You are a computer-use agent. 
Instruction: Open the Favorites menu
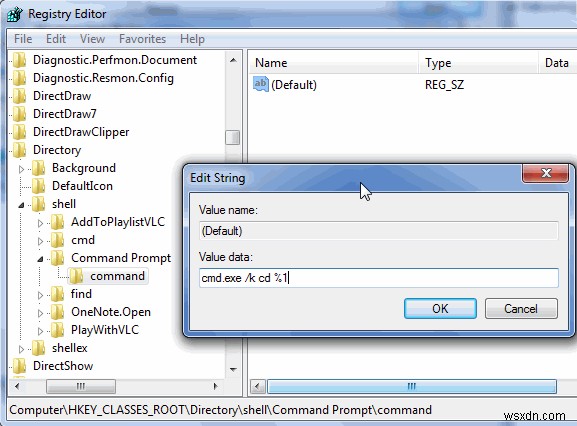click(142, 39)
